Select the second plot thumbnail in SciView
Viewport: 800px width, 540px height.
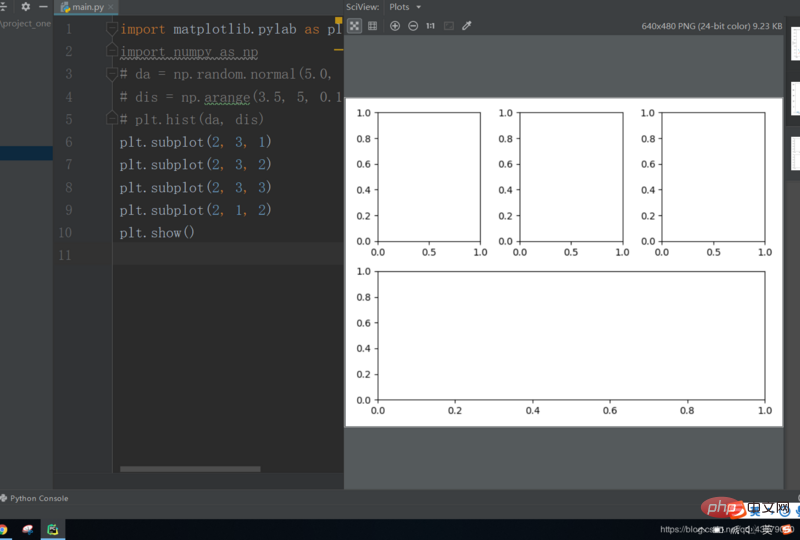click(795, 99)
